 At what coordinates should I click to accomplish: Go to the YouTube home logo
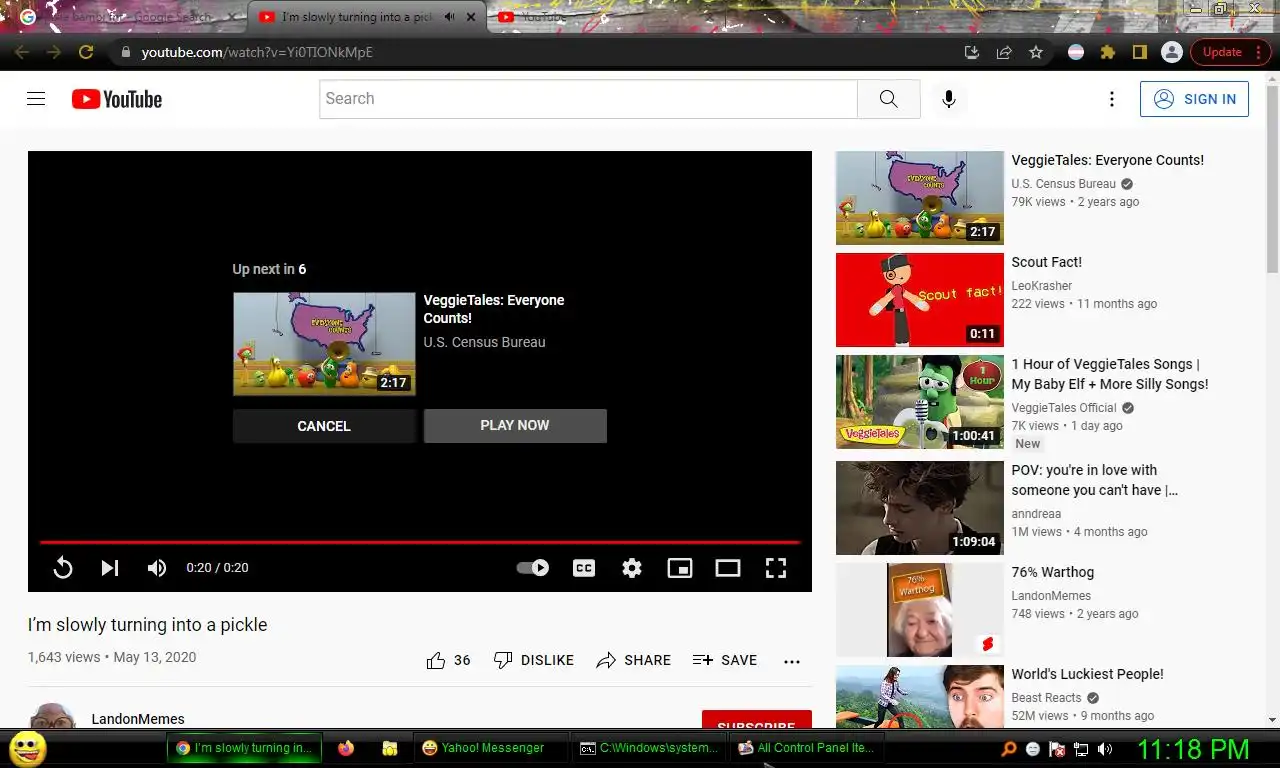pos(117,99)
